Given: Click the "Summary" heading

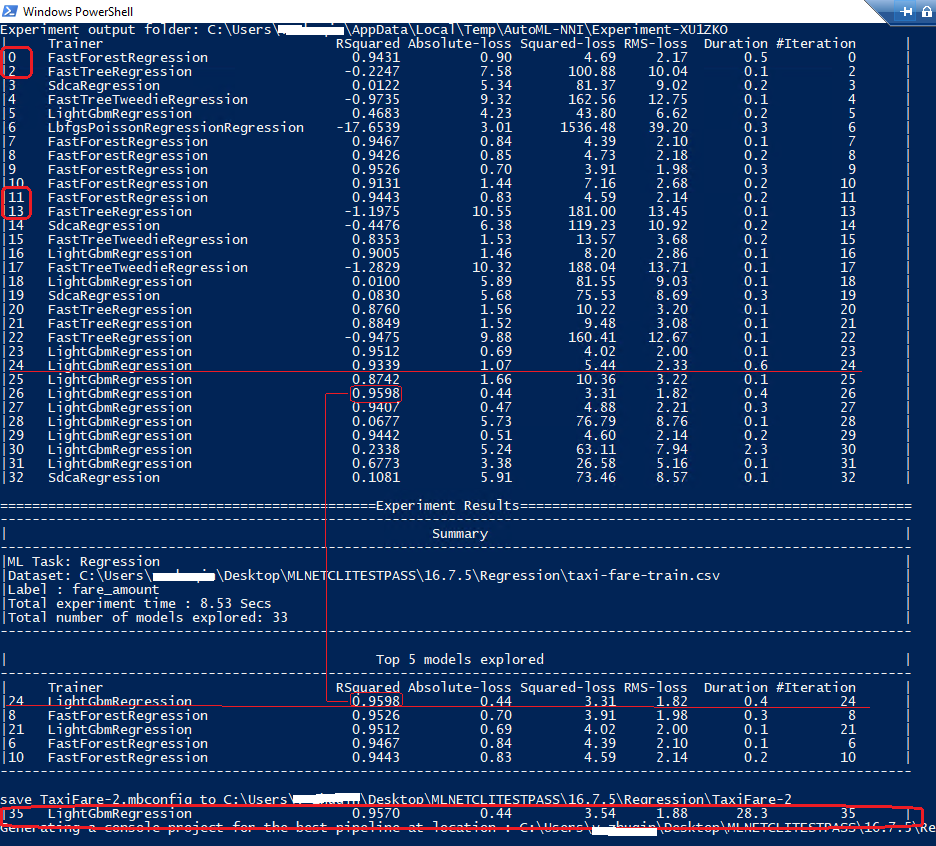Looking at the screenshot, I should tap(460, 534).
